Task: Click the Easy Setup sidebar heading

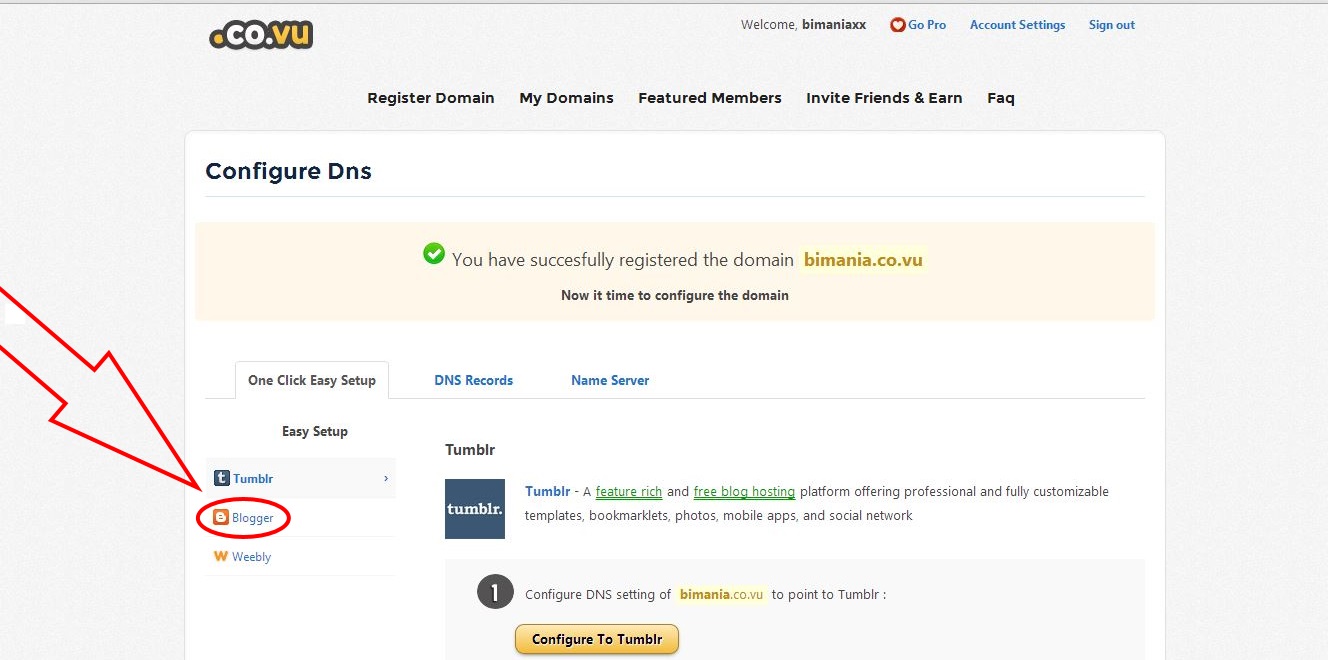Action: [x=315, y=431]
